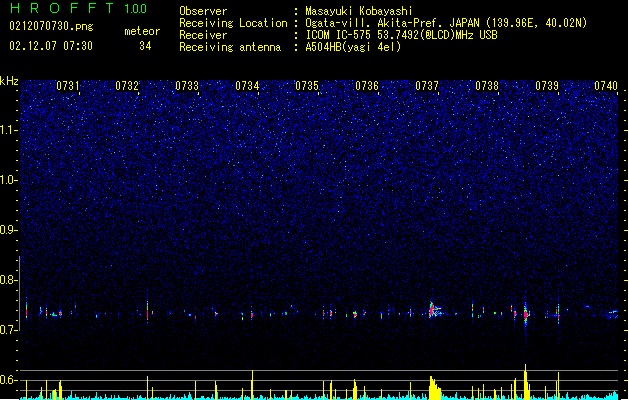Click the 1.1 kHz frequency label
The height and width of the screenshot is (400, 629).
9,130
